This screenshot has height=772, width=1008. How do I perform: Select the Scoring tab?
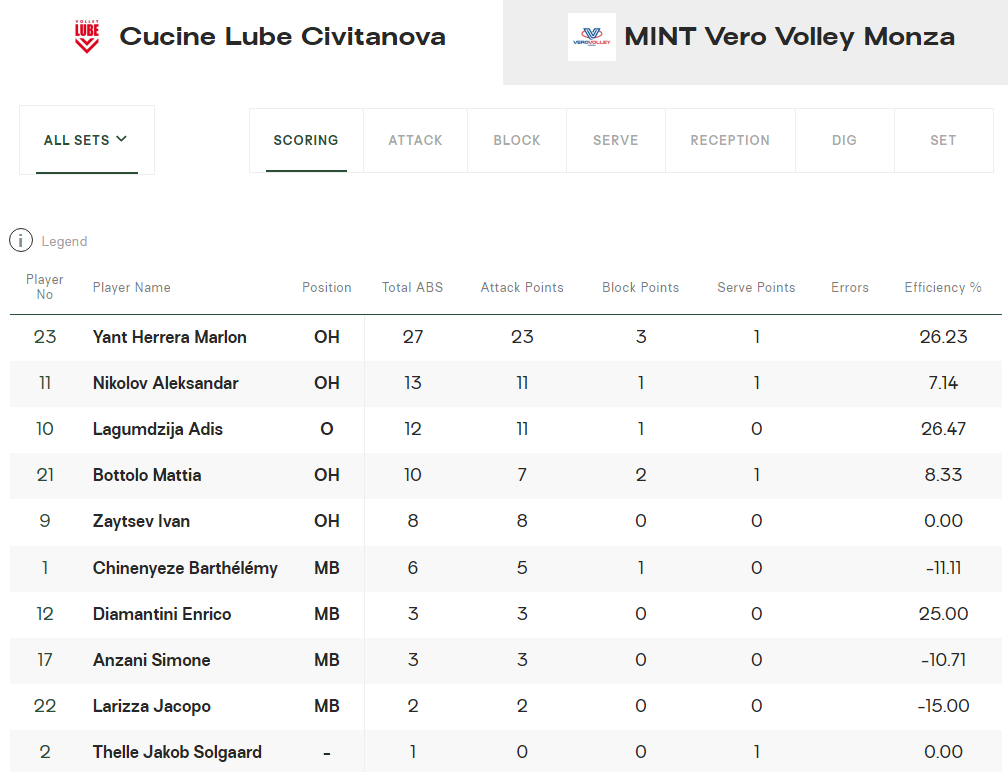[306, 141]
